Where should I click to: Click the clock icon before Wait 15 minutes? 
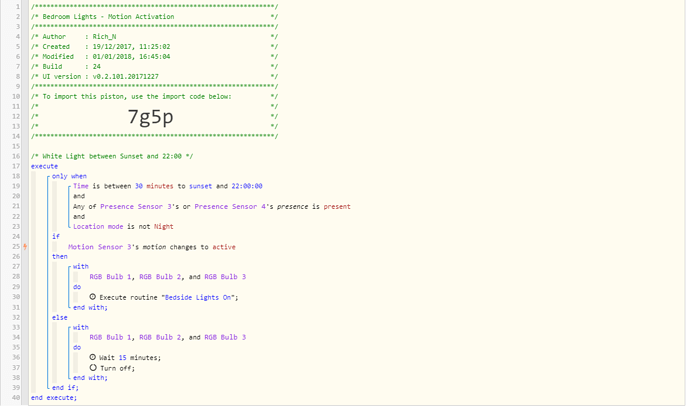93,357
